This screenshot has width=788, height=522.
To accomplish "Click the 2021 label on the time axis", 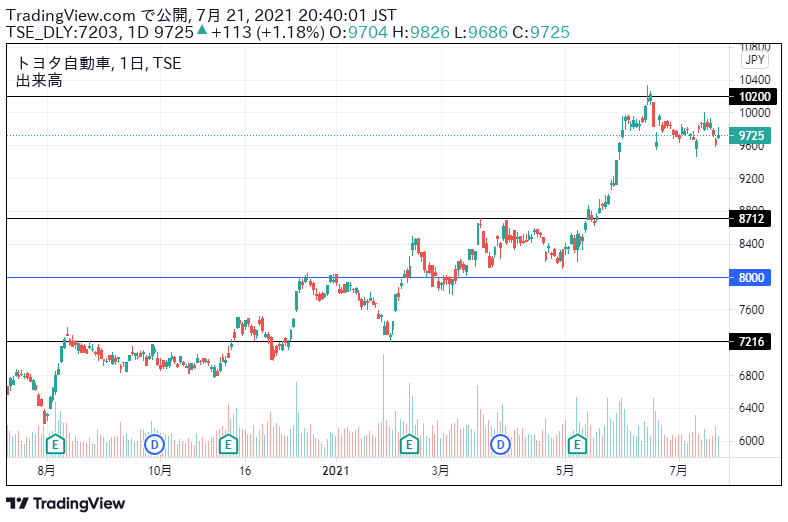I will pos(335,471).
